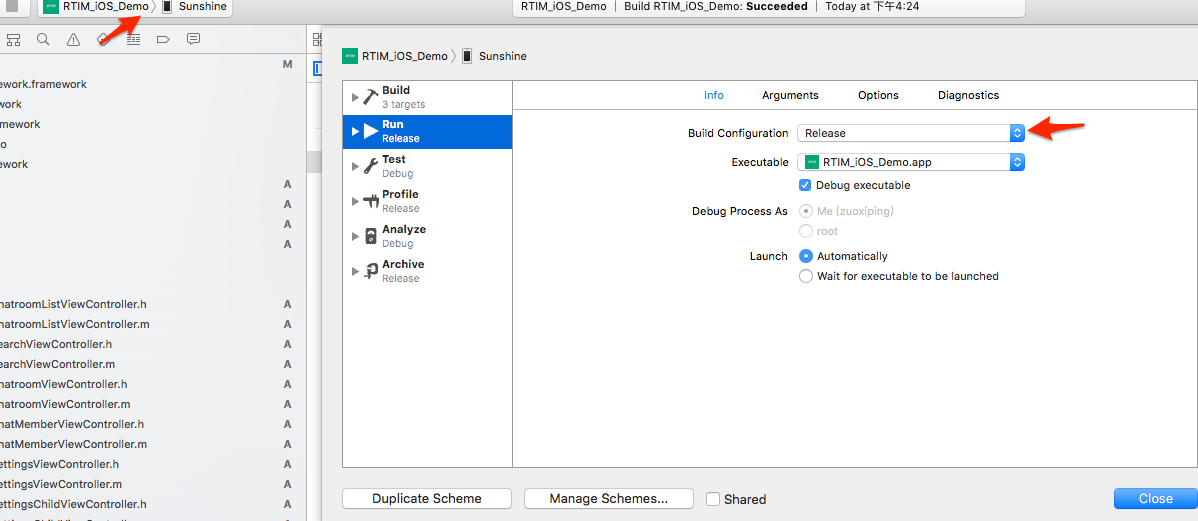
Task: Open the Executable dropdown
Action: (x=910, y=162)
